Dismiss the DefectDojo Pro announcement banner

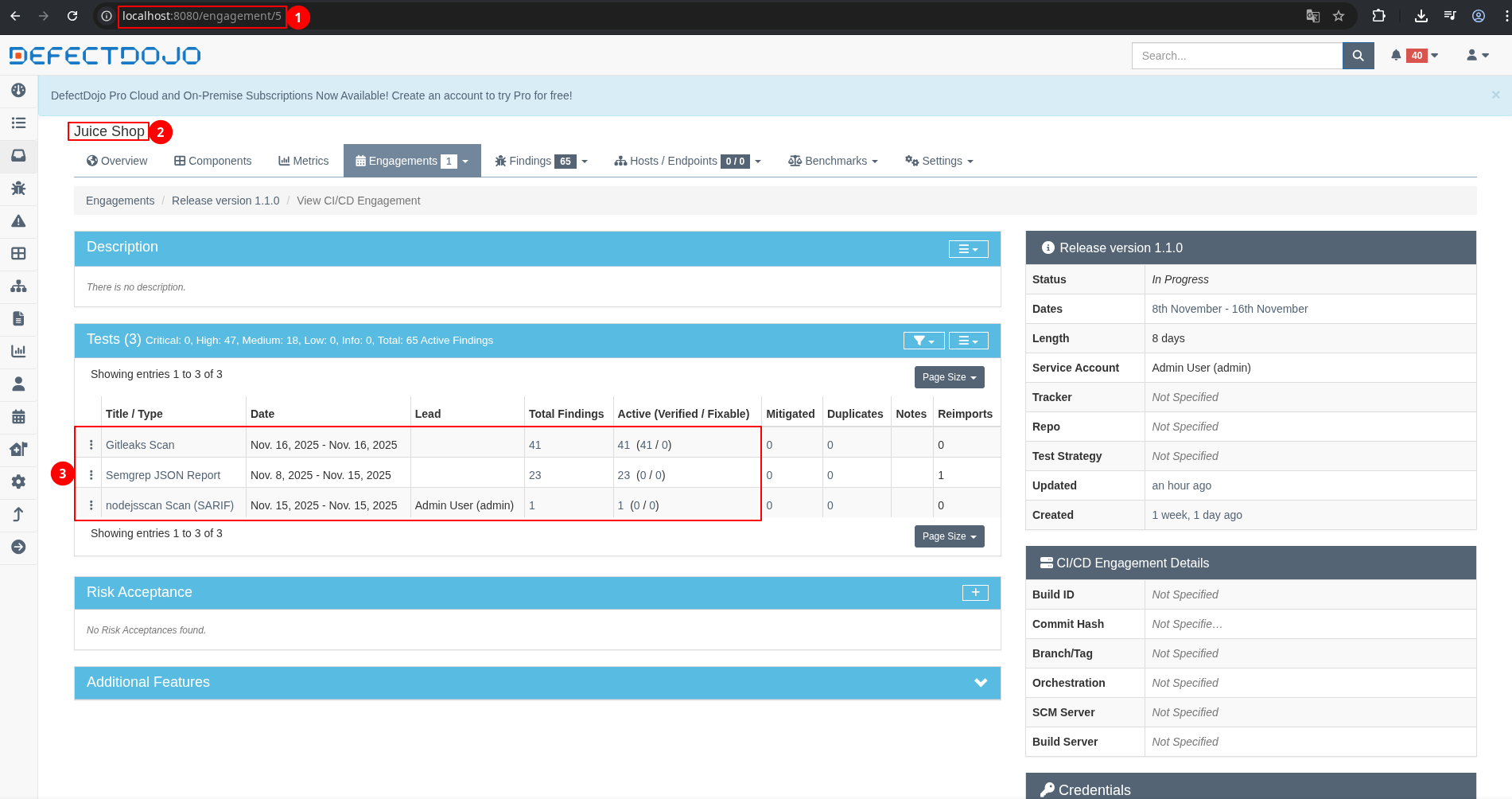[x=1495, y=95]
